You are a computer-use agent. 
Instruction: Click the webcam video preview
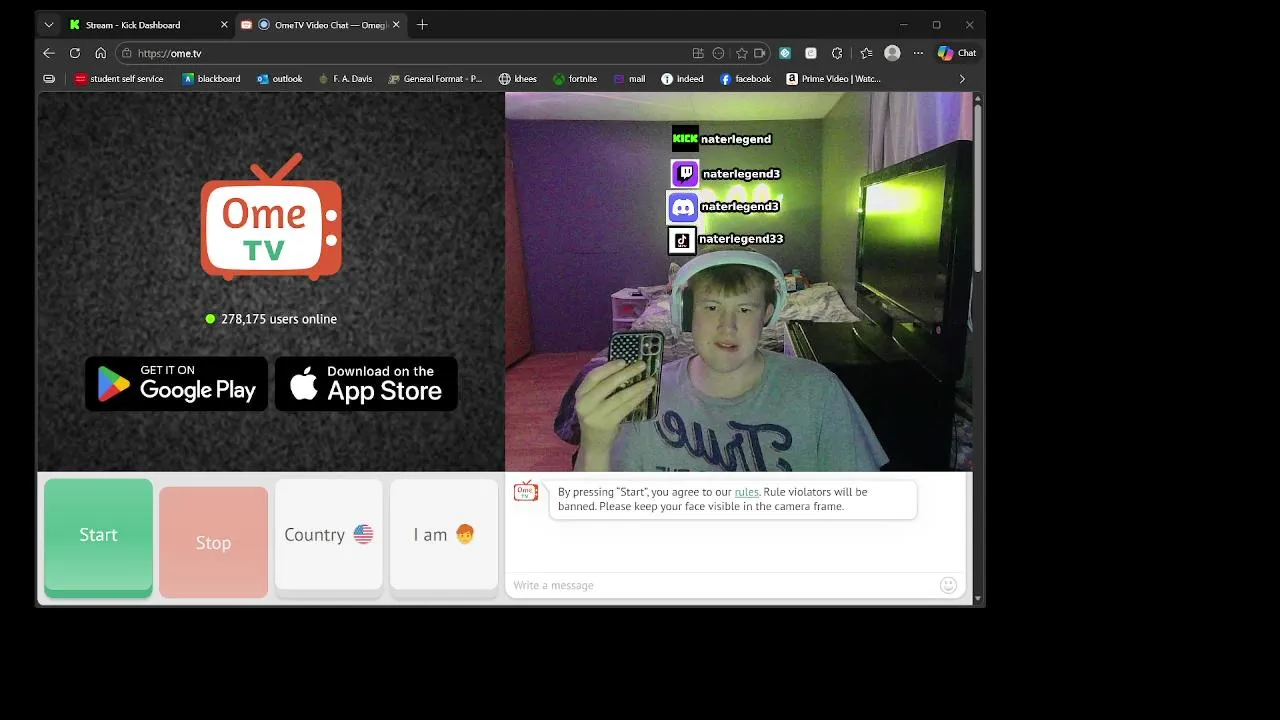tap(738, 281)
